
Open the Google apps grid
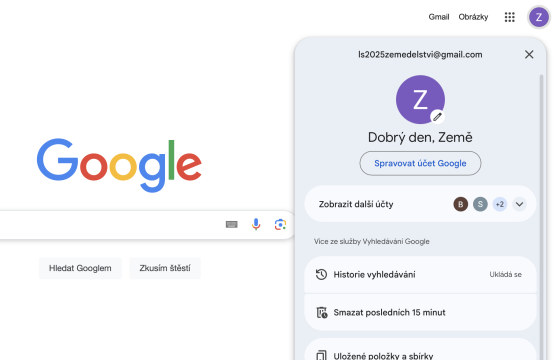pos(510,17)
